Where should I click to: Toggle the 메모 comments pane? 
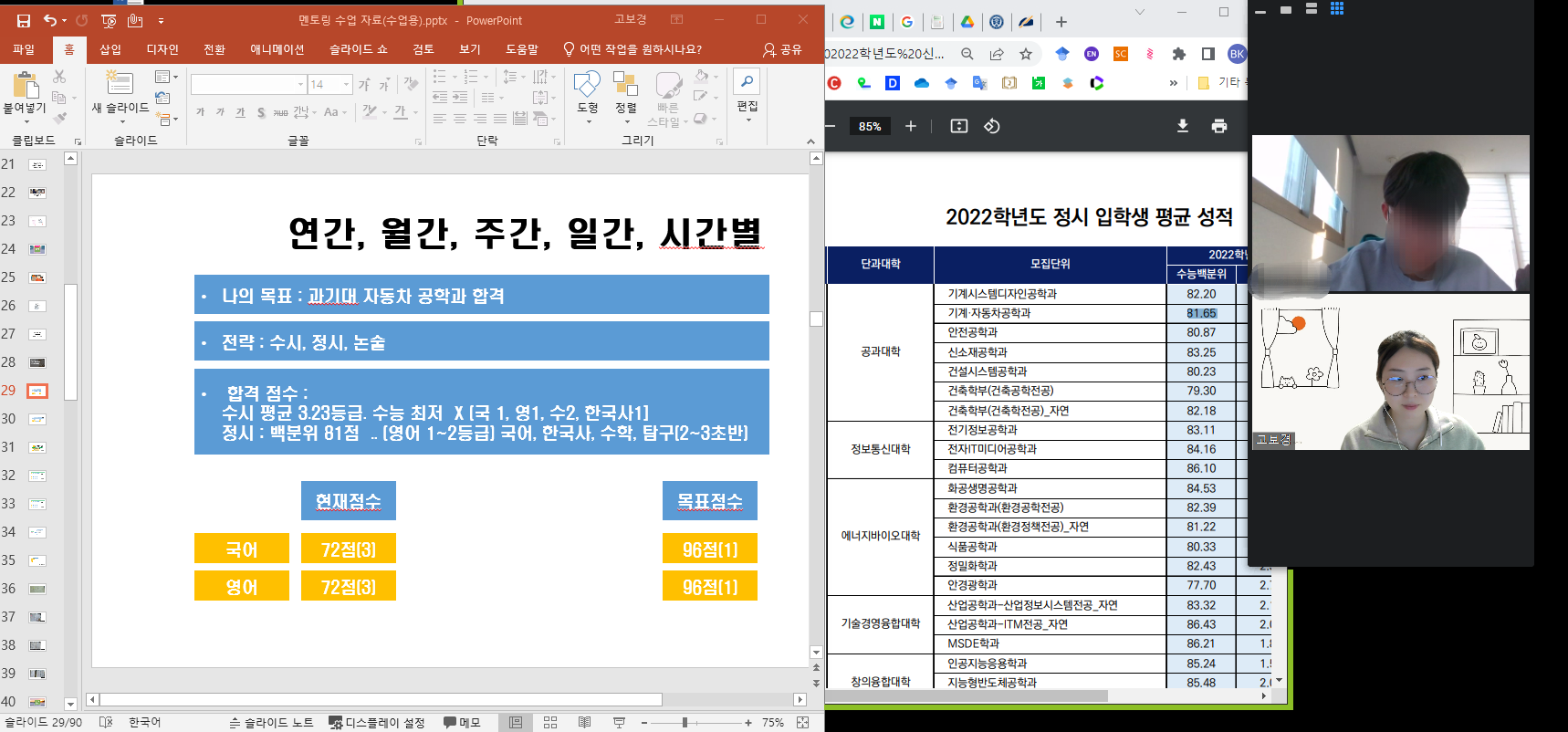tap(462, 722)
